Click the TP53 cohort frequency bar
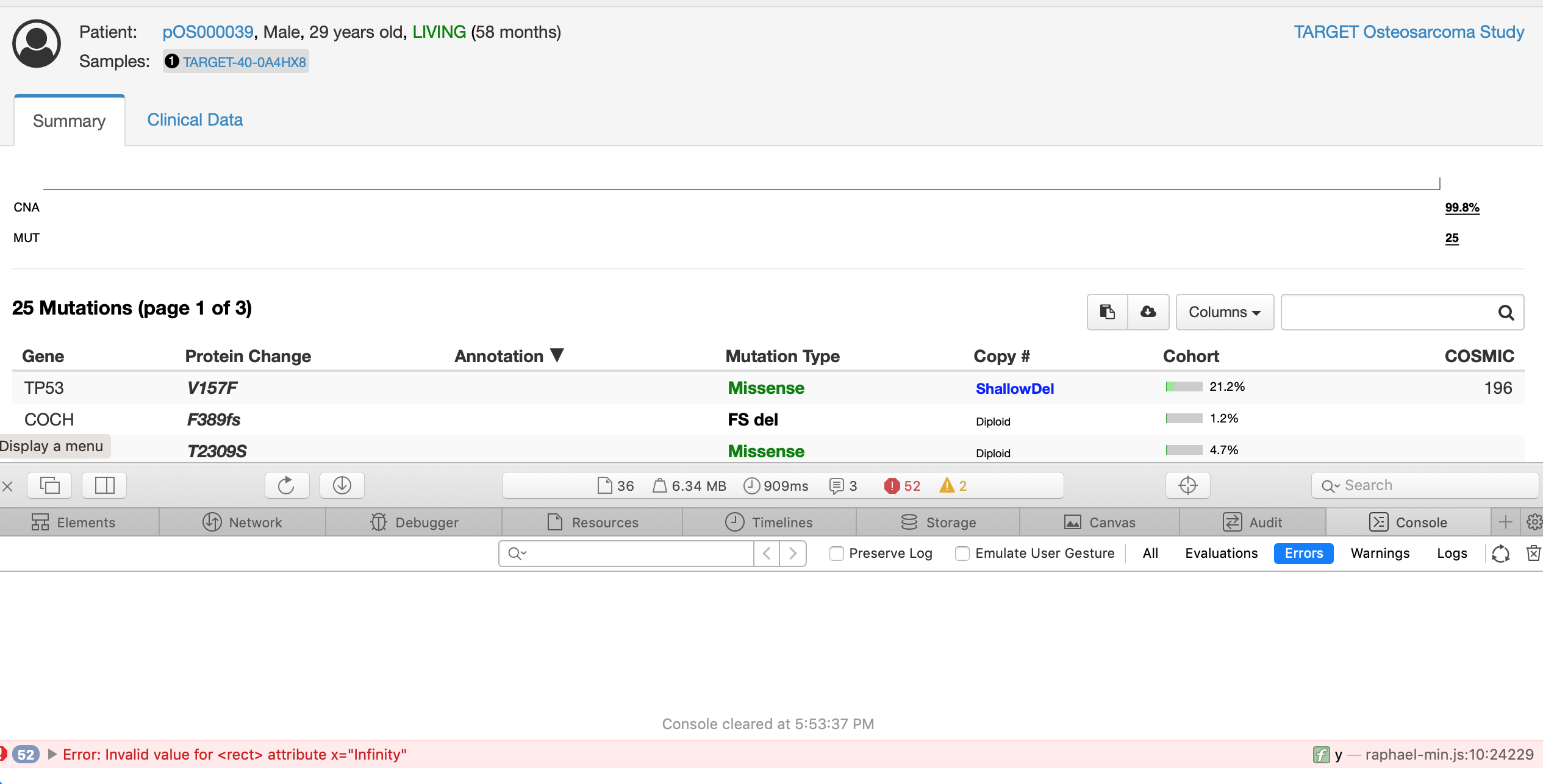 1184,387
